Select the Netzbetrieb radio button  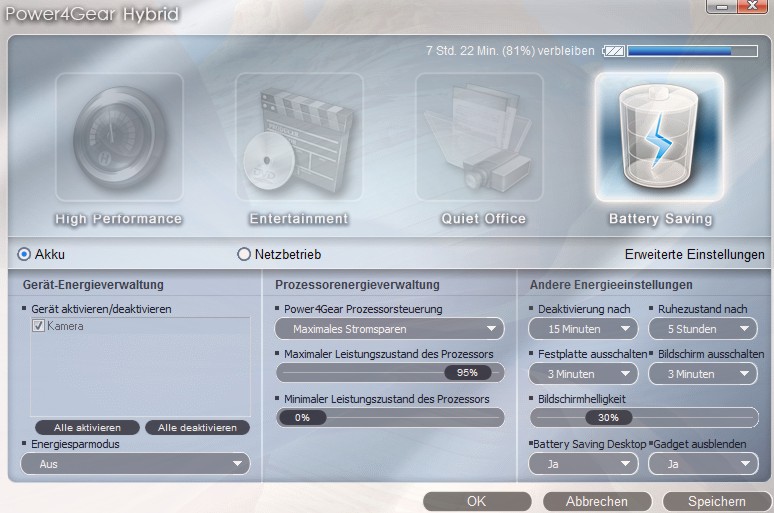tap(244, 254)
